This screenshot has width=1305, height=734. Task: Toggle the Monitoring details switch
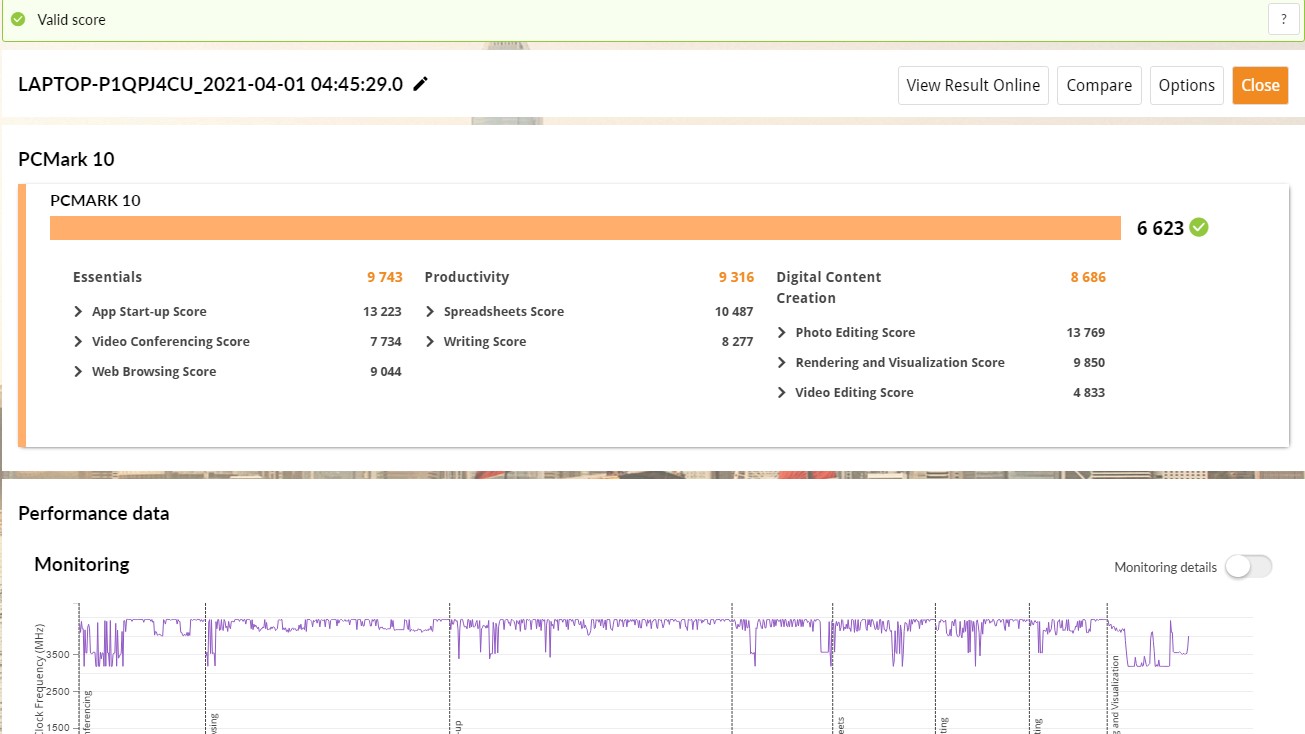(1248, 567)
